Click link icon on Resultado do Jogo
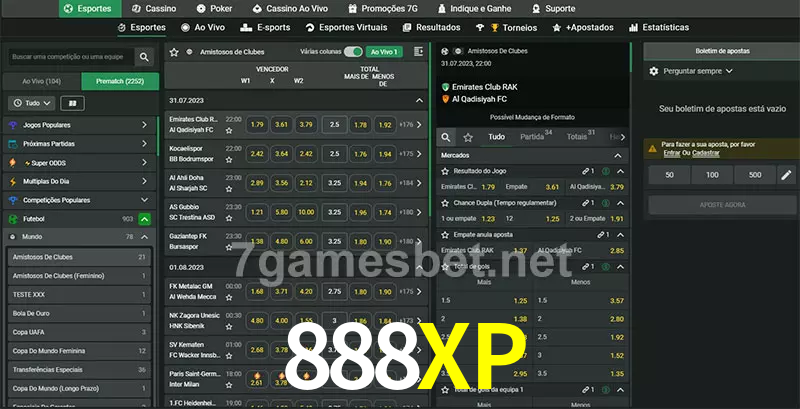The width and height of the screenshot is (800, 409). 586,171
